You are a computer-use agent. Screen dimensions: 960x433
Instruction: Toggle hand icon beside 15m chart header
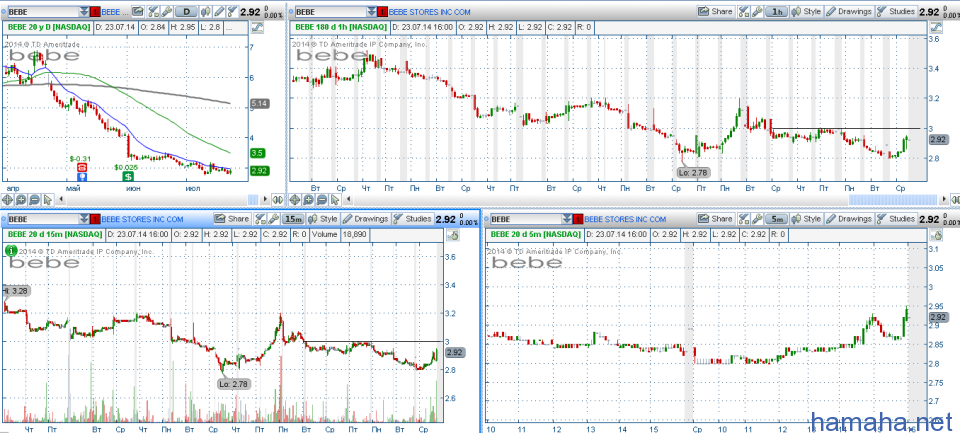click(452, 235)
